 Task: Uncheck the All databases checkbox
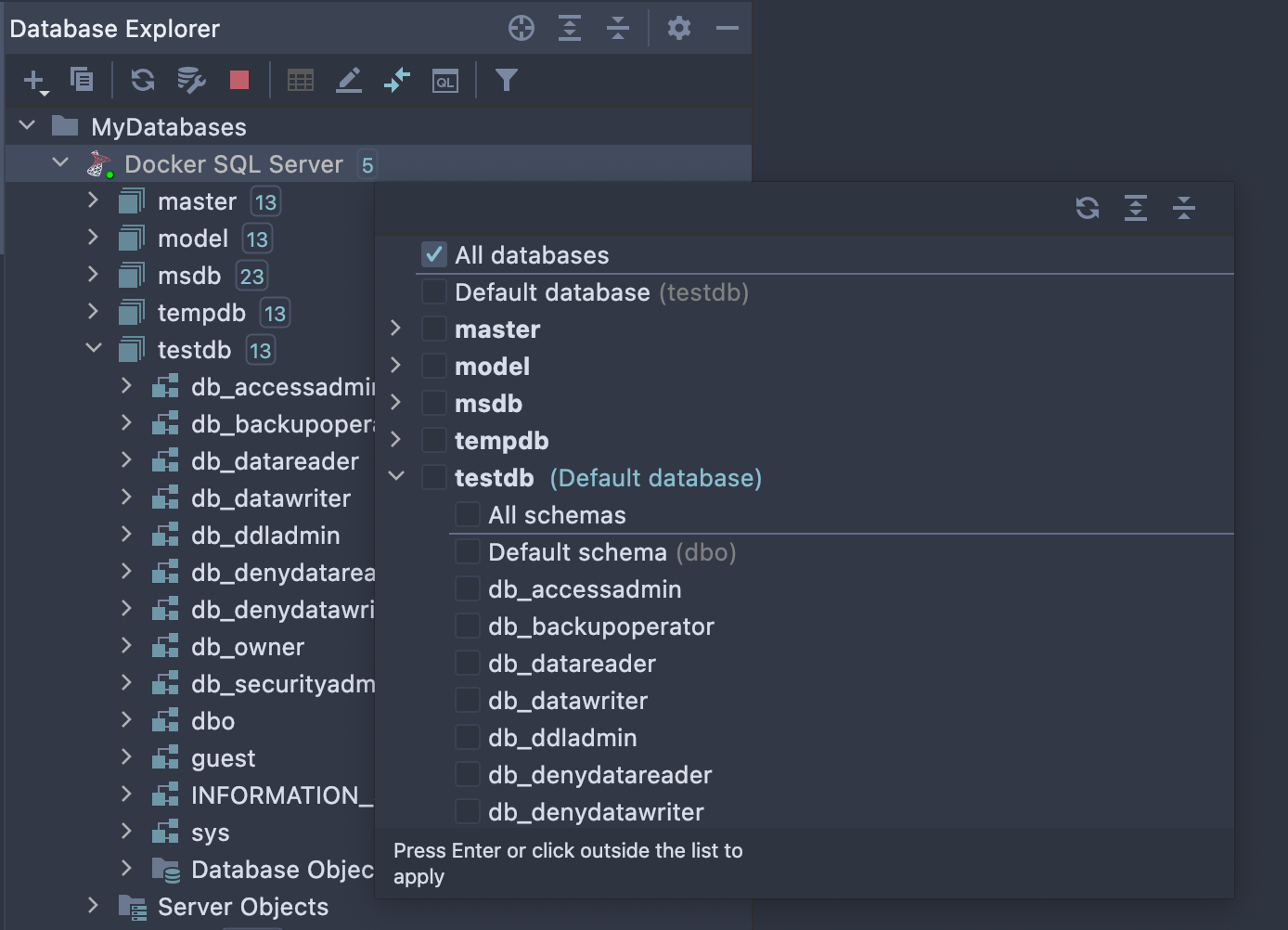coord(433,254)
